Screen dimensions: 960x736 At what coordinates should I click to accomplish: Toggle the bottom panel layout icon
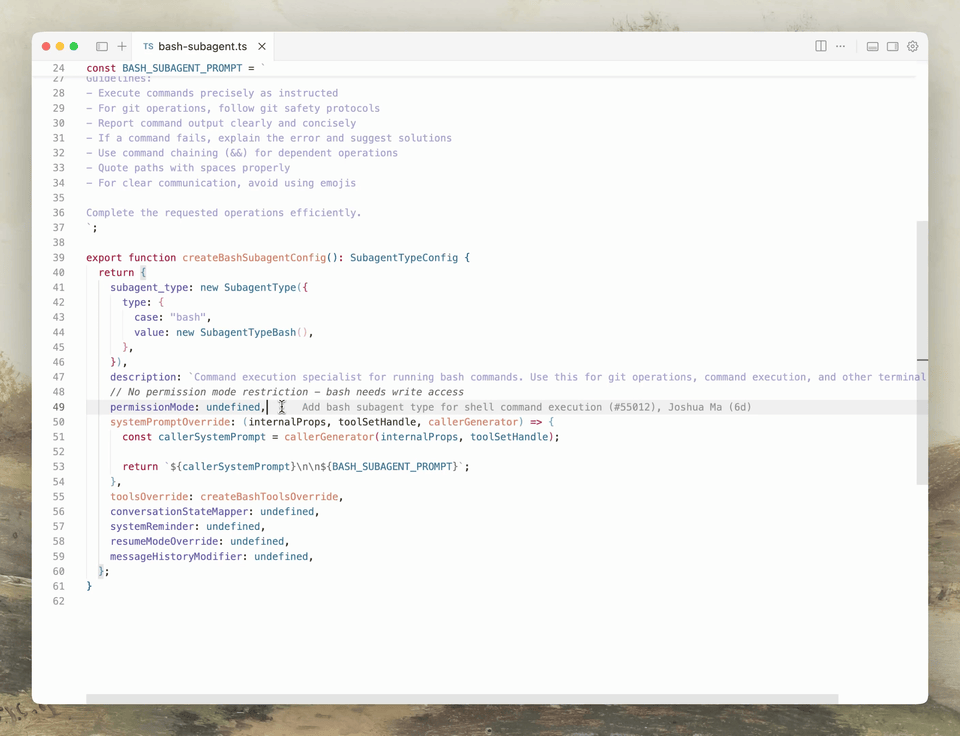873,47
